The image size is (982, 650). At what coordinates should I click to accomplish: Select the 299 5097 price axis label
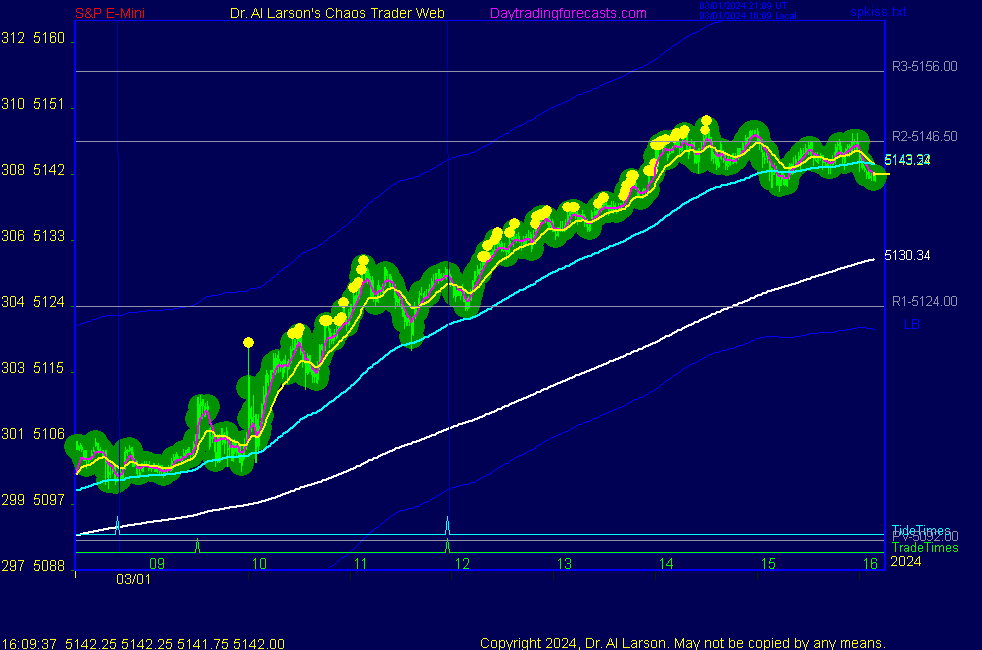click(33, 500)
